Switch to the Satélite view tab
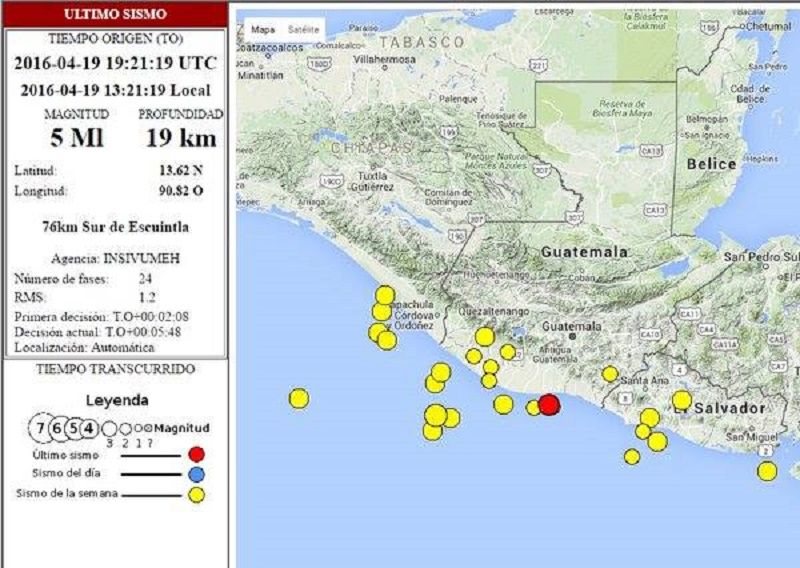The height and width of the screenshot is (568, 800). click(x=303, y=30)
